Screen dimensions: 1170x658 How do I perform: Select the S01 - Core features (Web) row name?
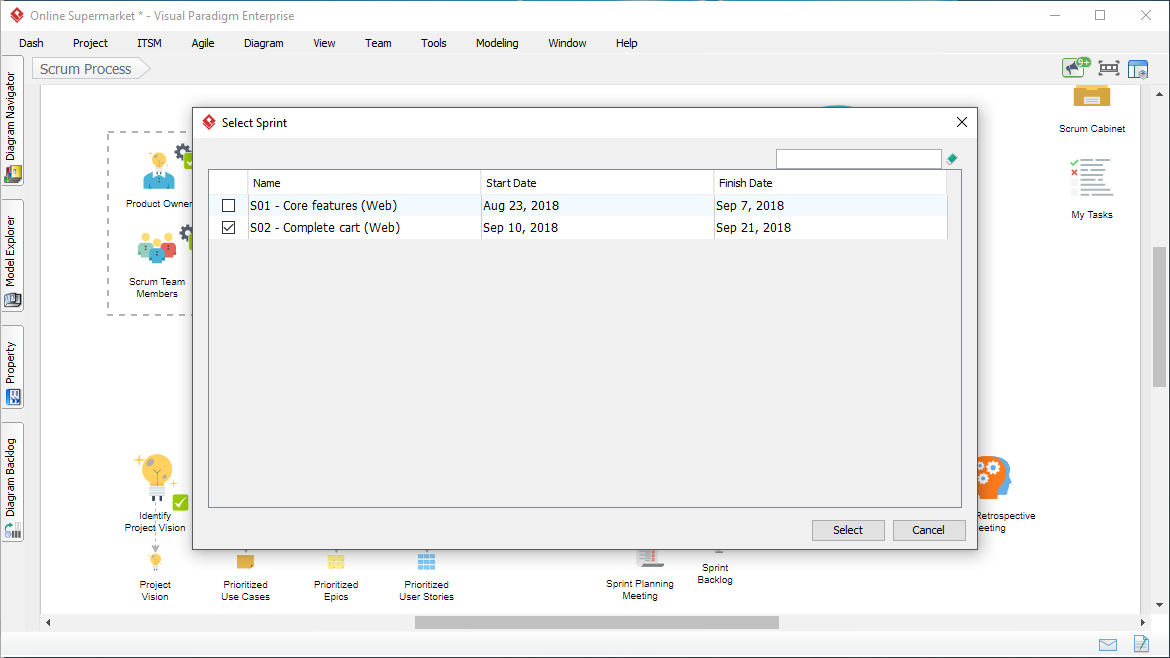point(323,206)
